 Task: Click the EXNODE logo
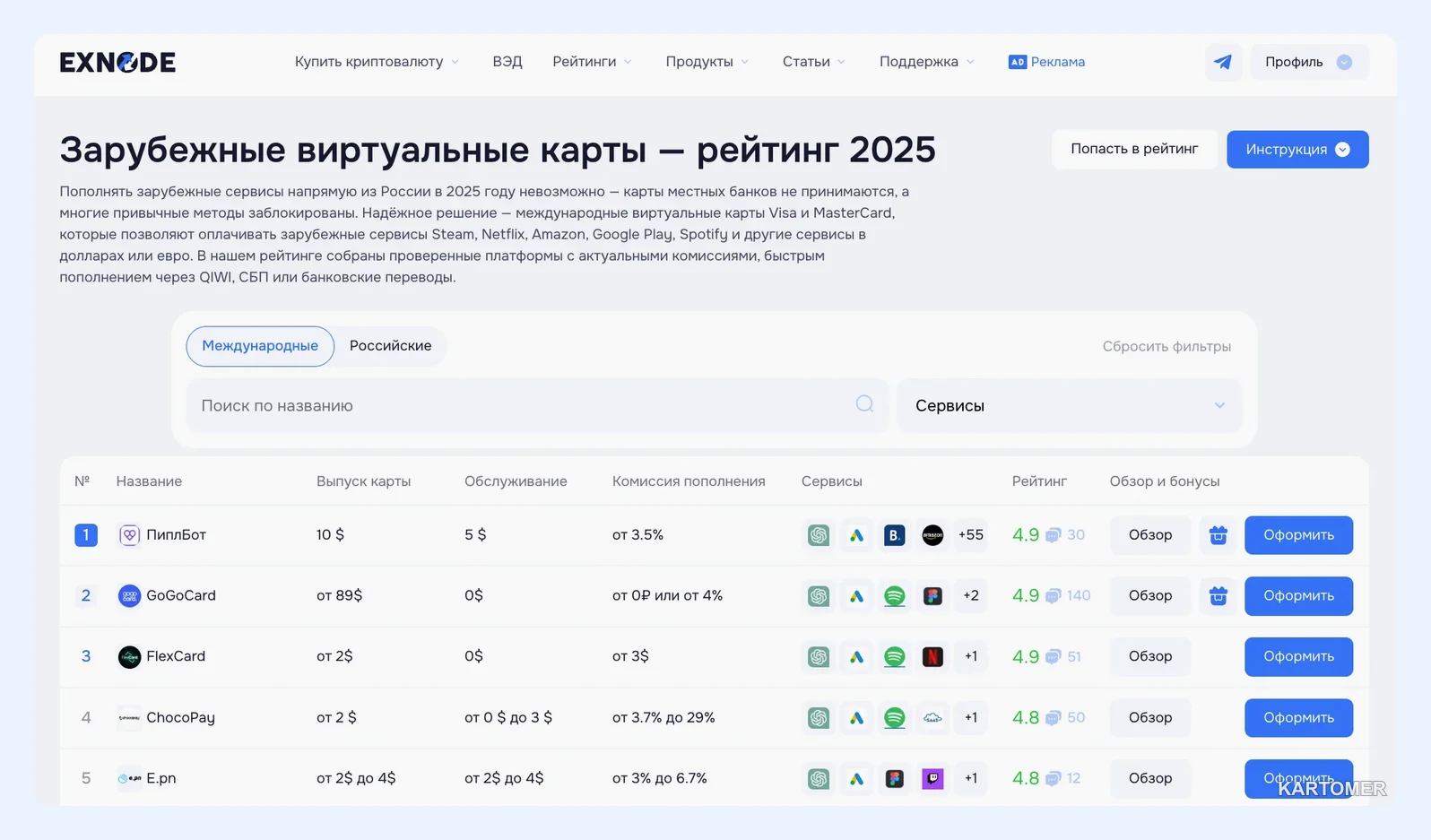pos(117,62)
